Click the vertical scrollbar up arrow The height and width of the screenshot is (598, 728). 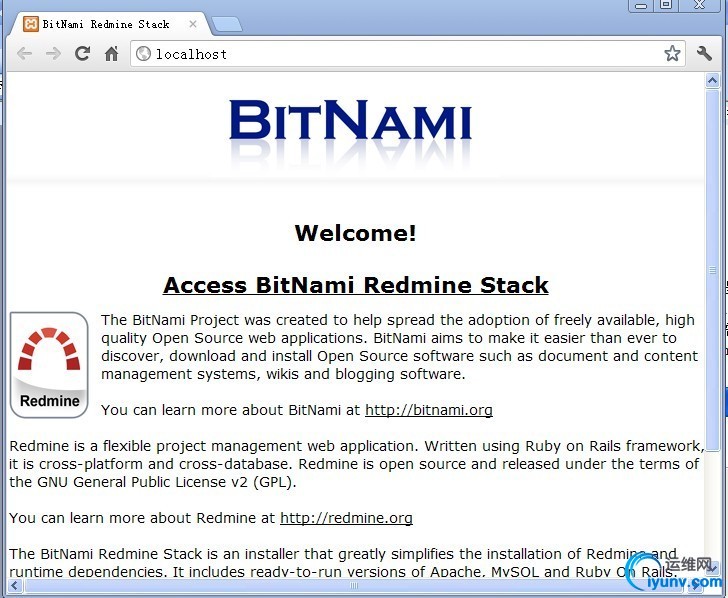coord(712,81)
